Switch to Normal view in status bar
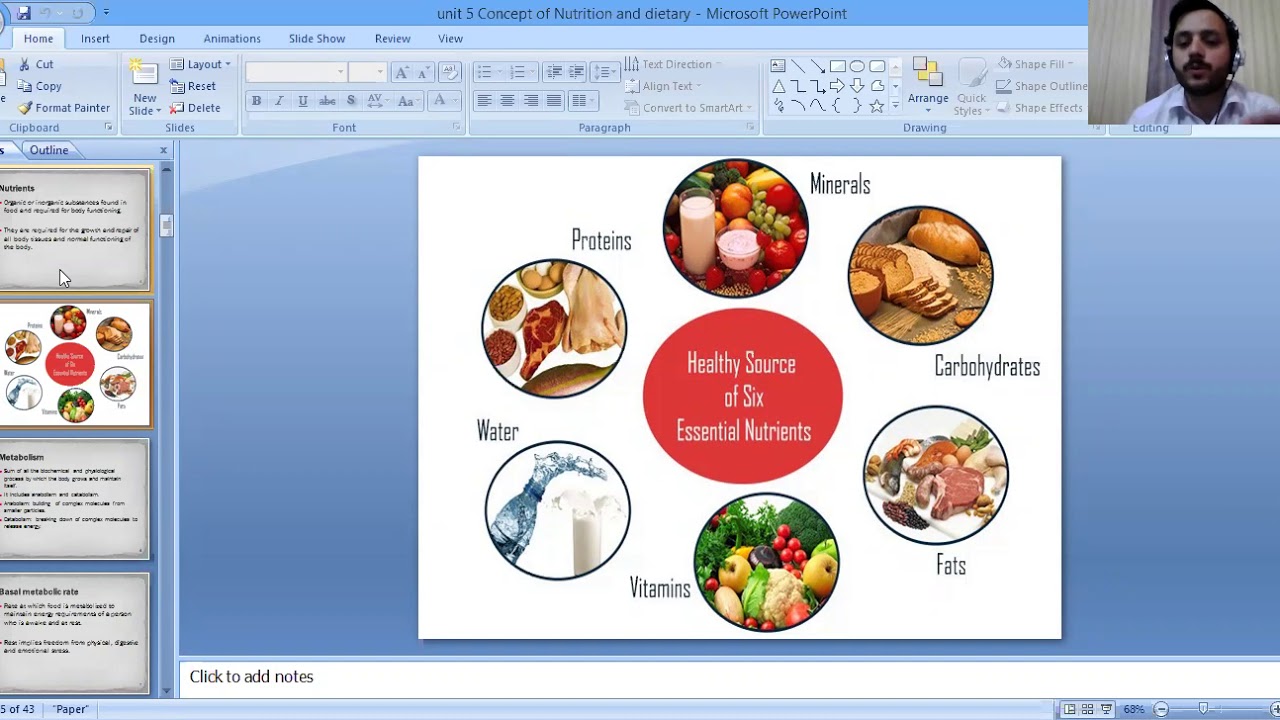Screen dimensions: 1280x720 1069,709
